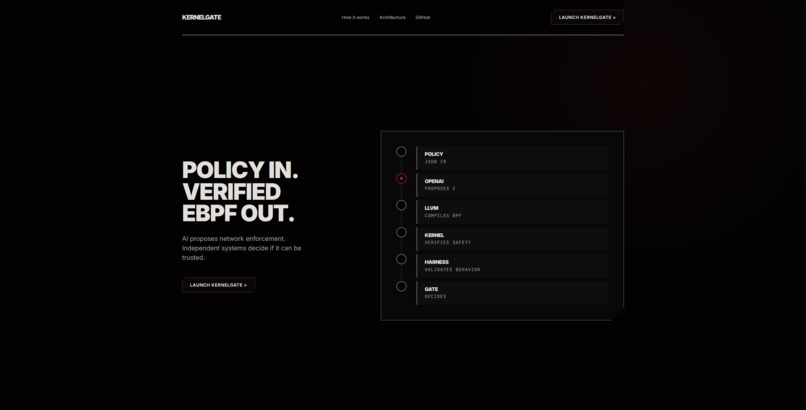Click the HARNESS Validates Behavior card

click(x=512, y=266)
